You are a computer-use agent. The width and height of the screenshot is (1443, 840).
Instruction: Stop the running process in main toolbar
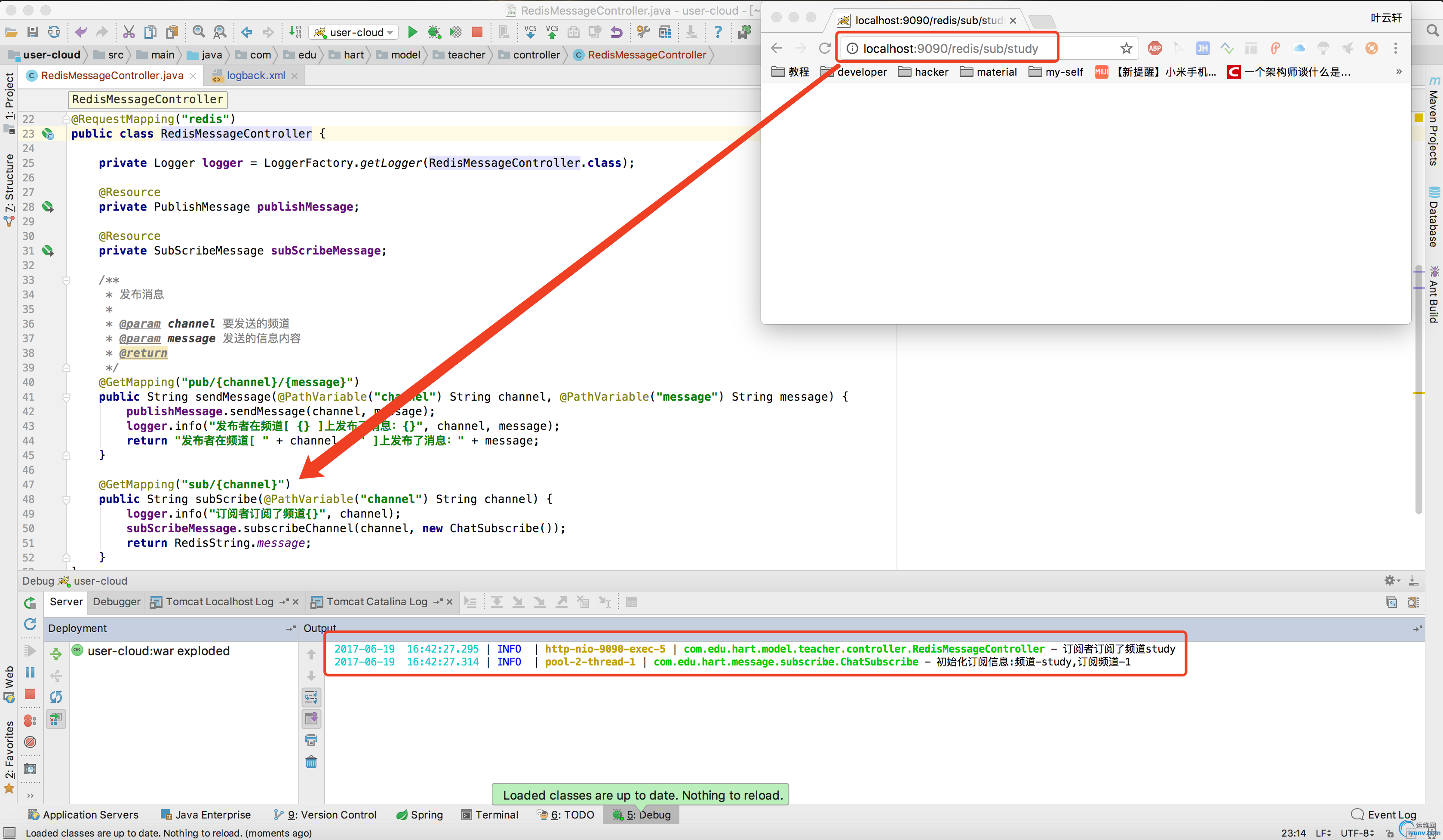[x=477, y=32]
